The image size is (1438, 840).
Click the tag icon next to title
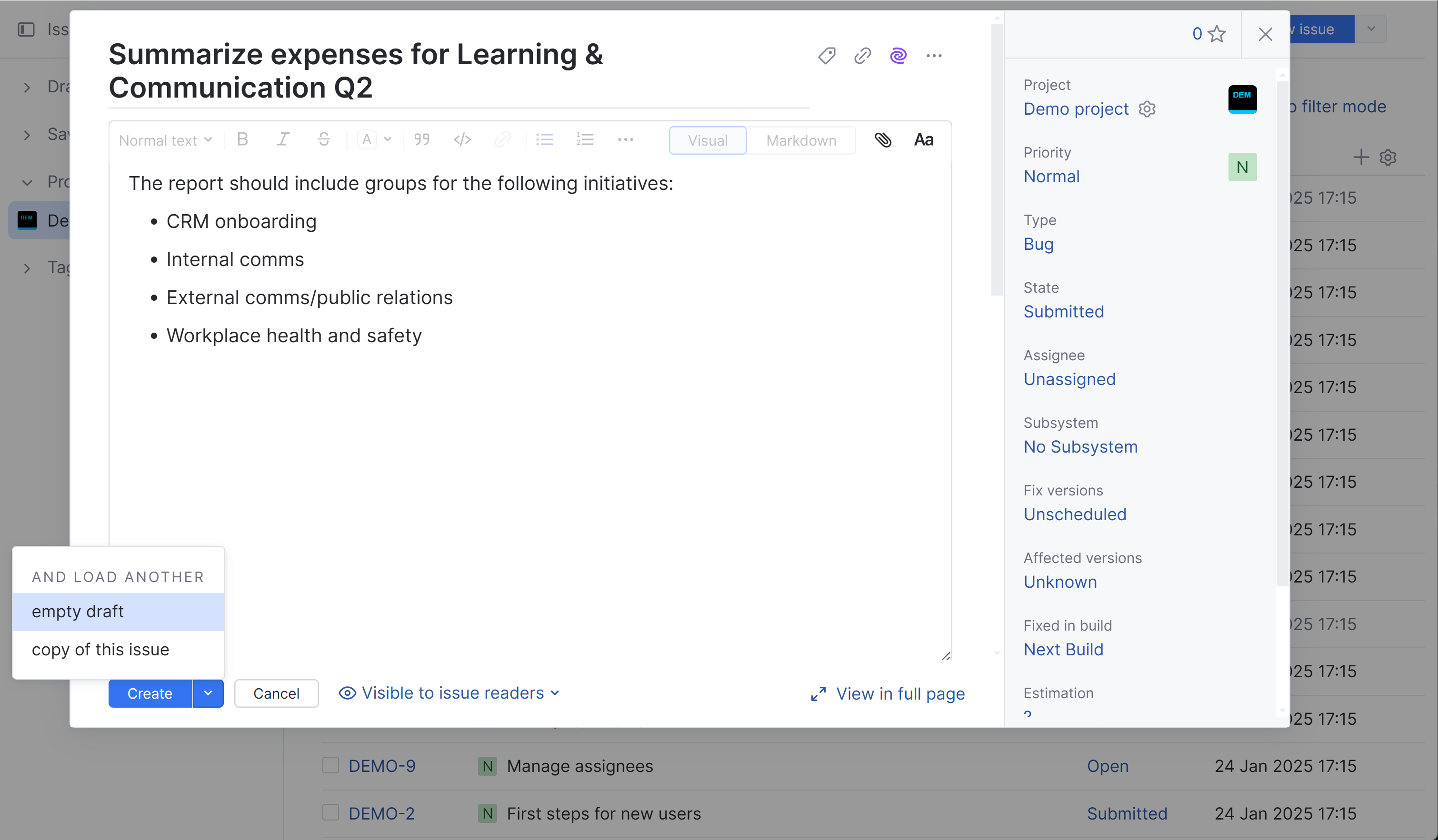pos(826,55)
